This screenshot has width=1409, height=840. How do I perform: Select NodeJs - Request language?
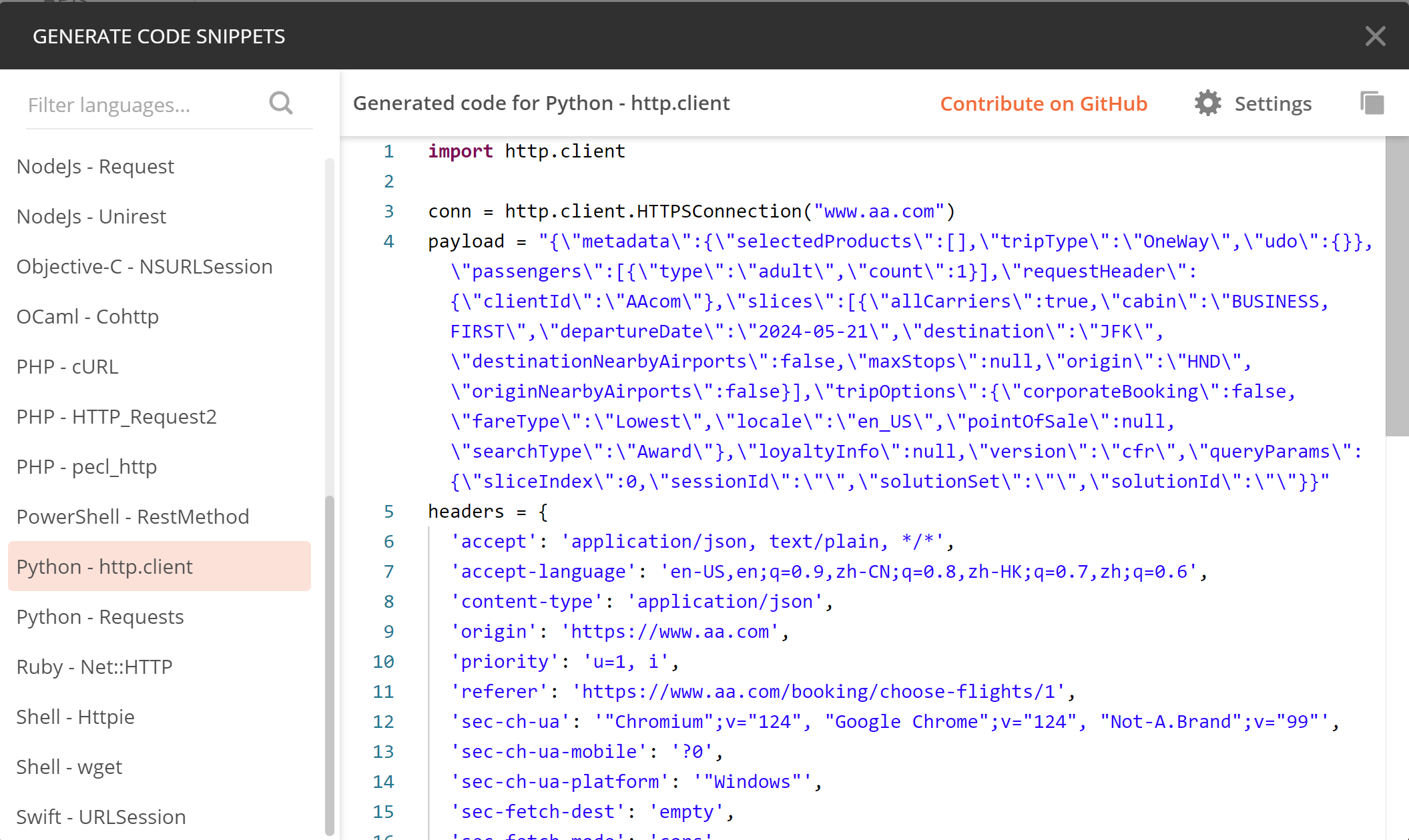coord(160,166)
